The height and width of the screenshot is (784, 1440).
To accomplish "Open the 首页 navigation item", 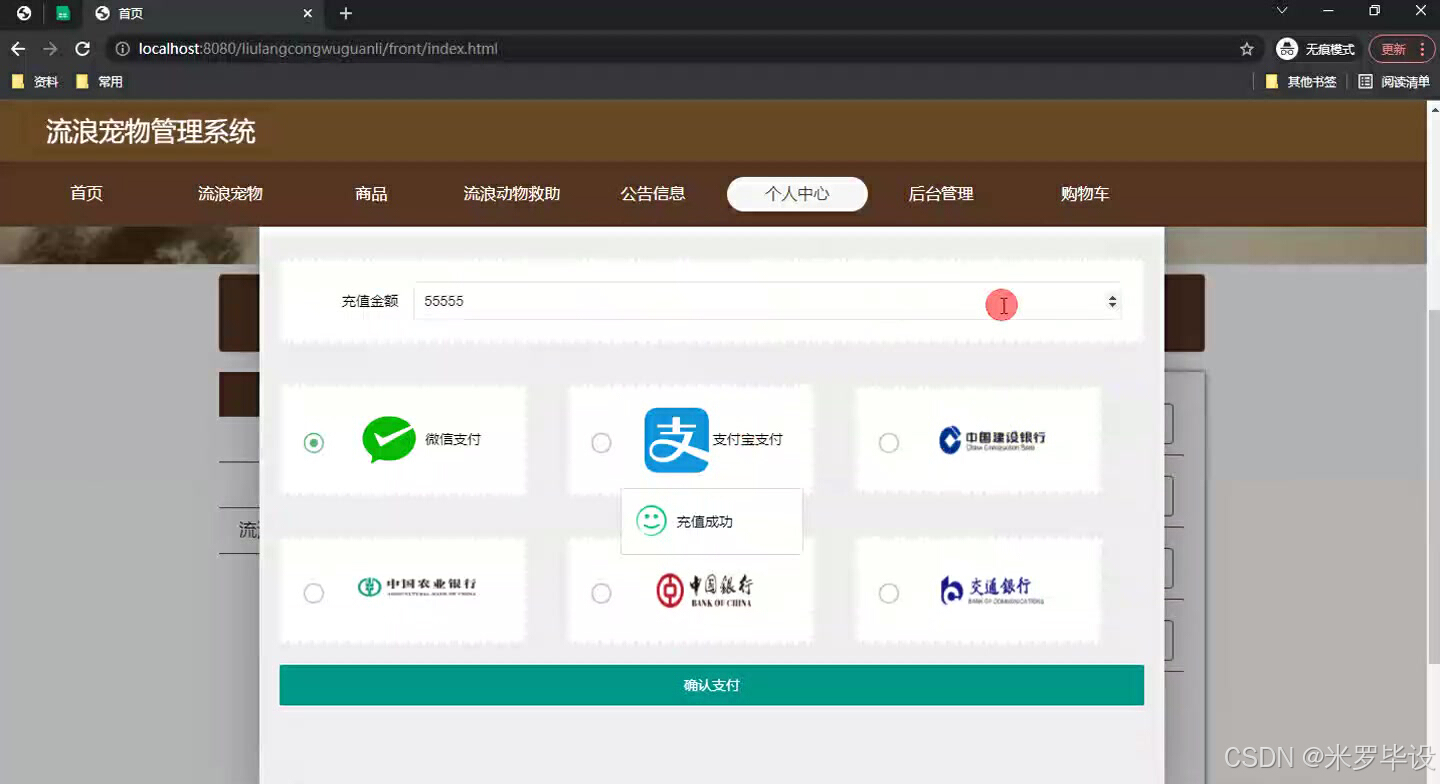I will (x=87, y=194).
